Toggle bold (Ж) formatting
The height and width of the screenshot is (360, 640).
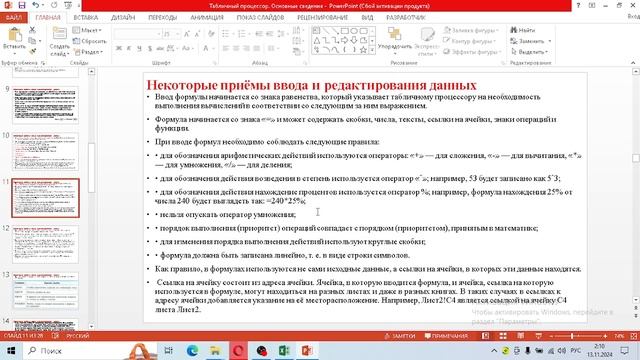click(x=119, y=48)
